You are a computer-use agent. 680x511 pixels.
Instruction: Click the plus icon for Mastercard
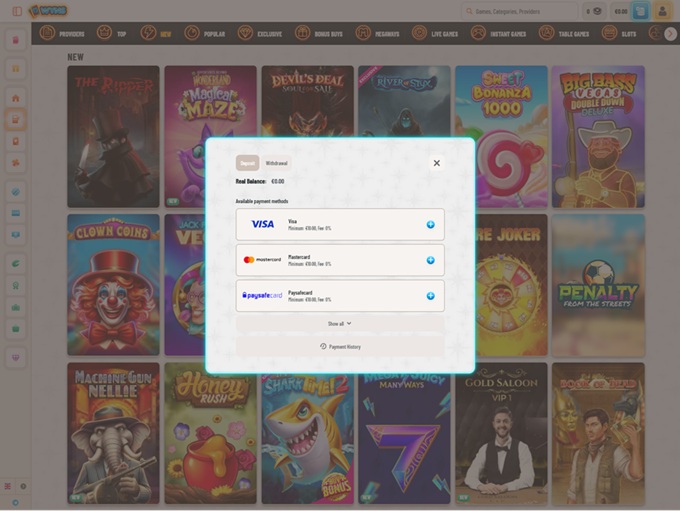click(430, 260)
